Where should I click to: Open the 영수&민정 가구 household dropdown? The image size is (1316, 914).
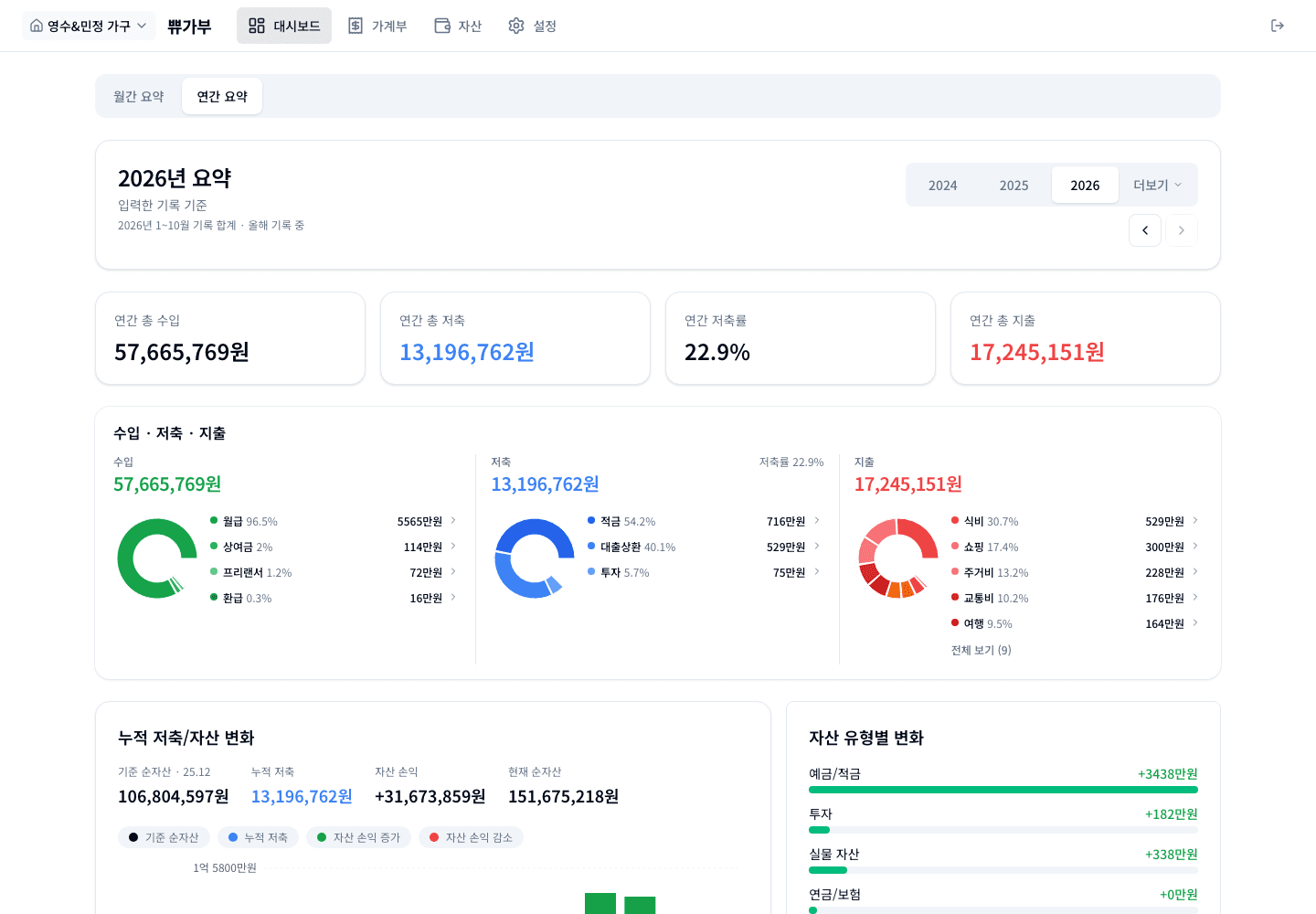89,26
